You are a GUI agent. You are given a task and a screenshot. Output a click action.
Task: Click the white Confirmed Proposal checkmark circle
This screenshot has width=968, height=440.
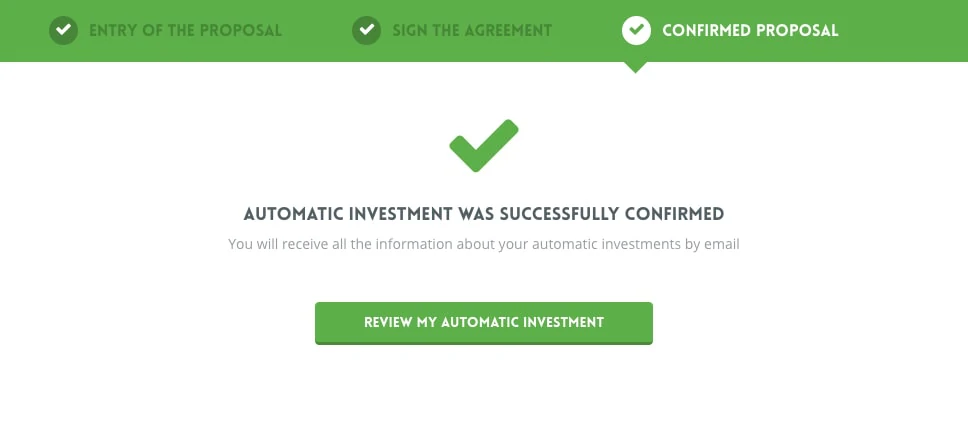(636, 30)
